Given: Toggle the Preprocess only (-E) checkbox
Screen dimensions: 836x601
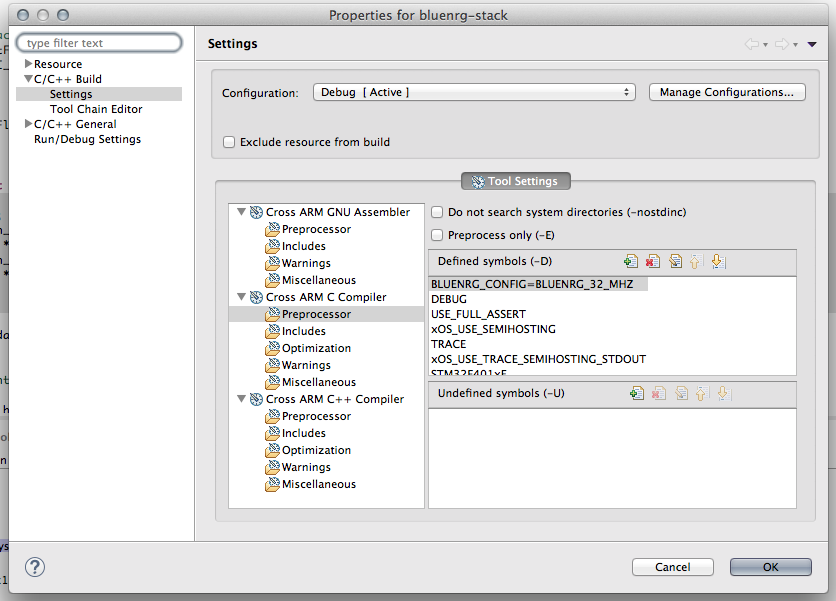Looking at the screenshot, I should 437,235.
